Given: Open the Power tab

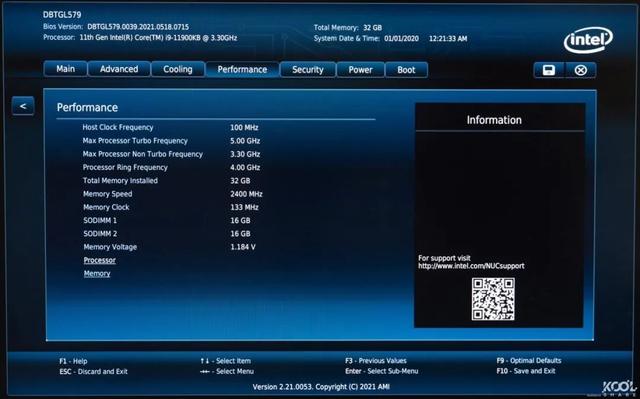Looking at the screenshot, I should point(360,70).
